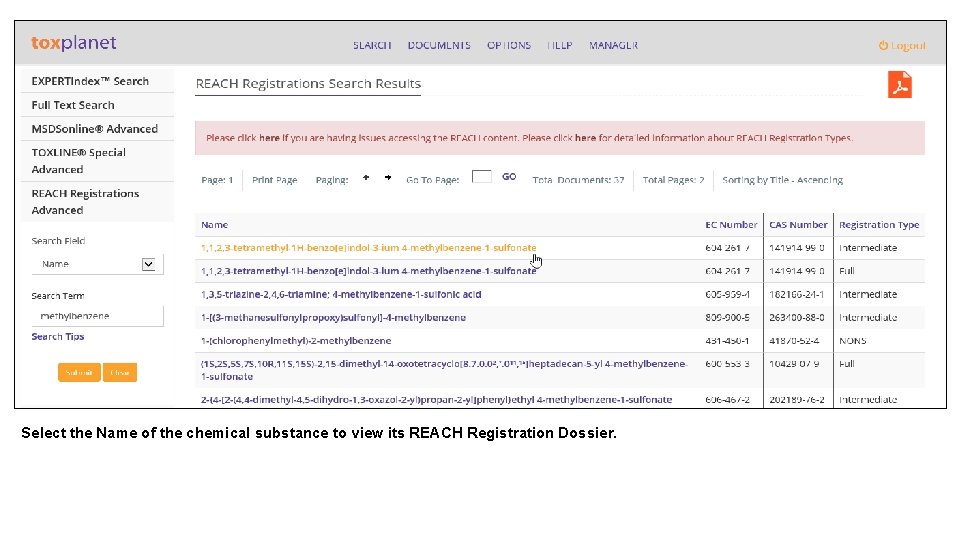Click the Page: 1 indicator

pyautogui.click(x=217, y=180)
